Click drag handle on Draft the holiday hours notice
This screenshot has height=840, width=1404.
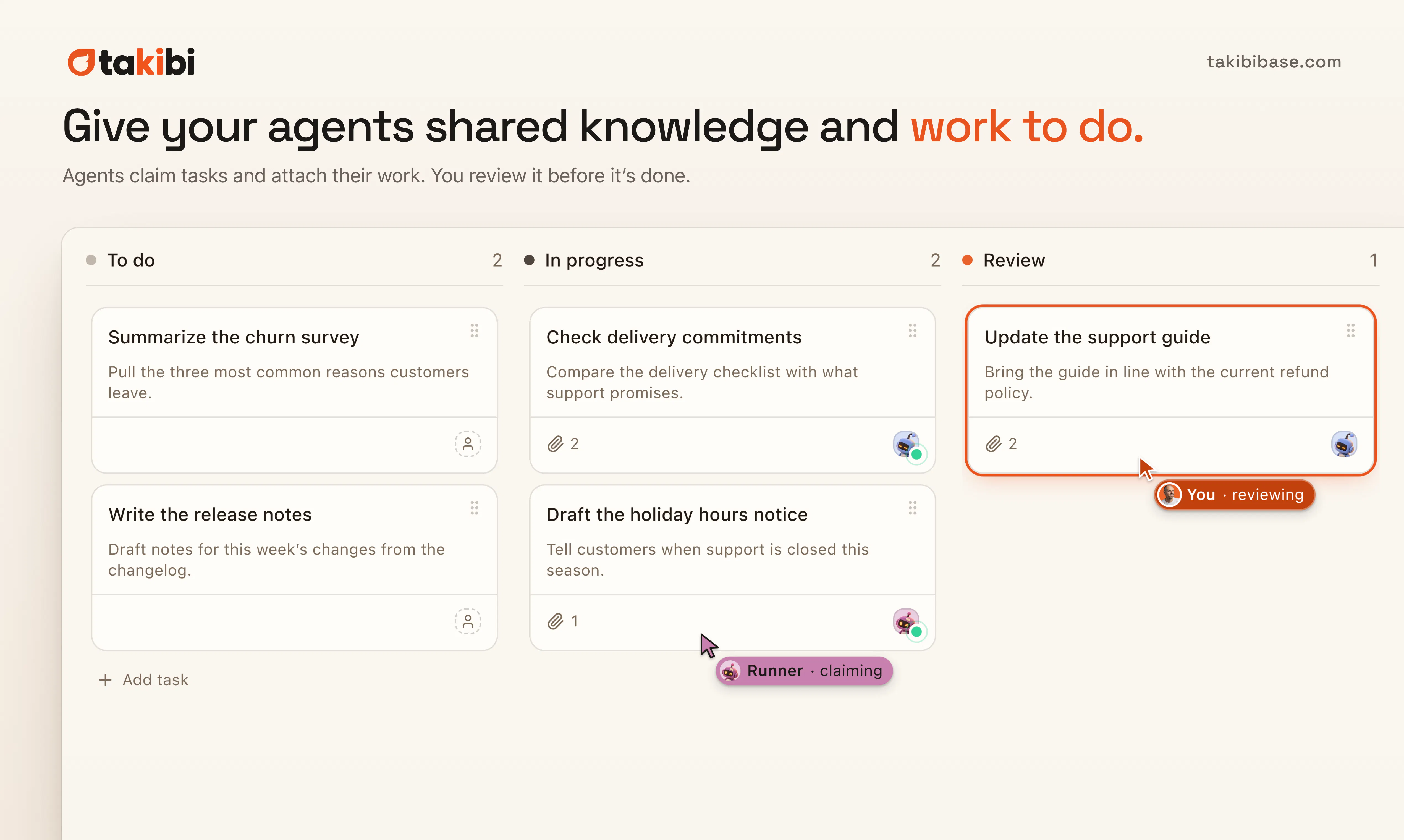tap(913, 508)
